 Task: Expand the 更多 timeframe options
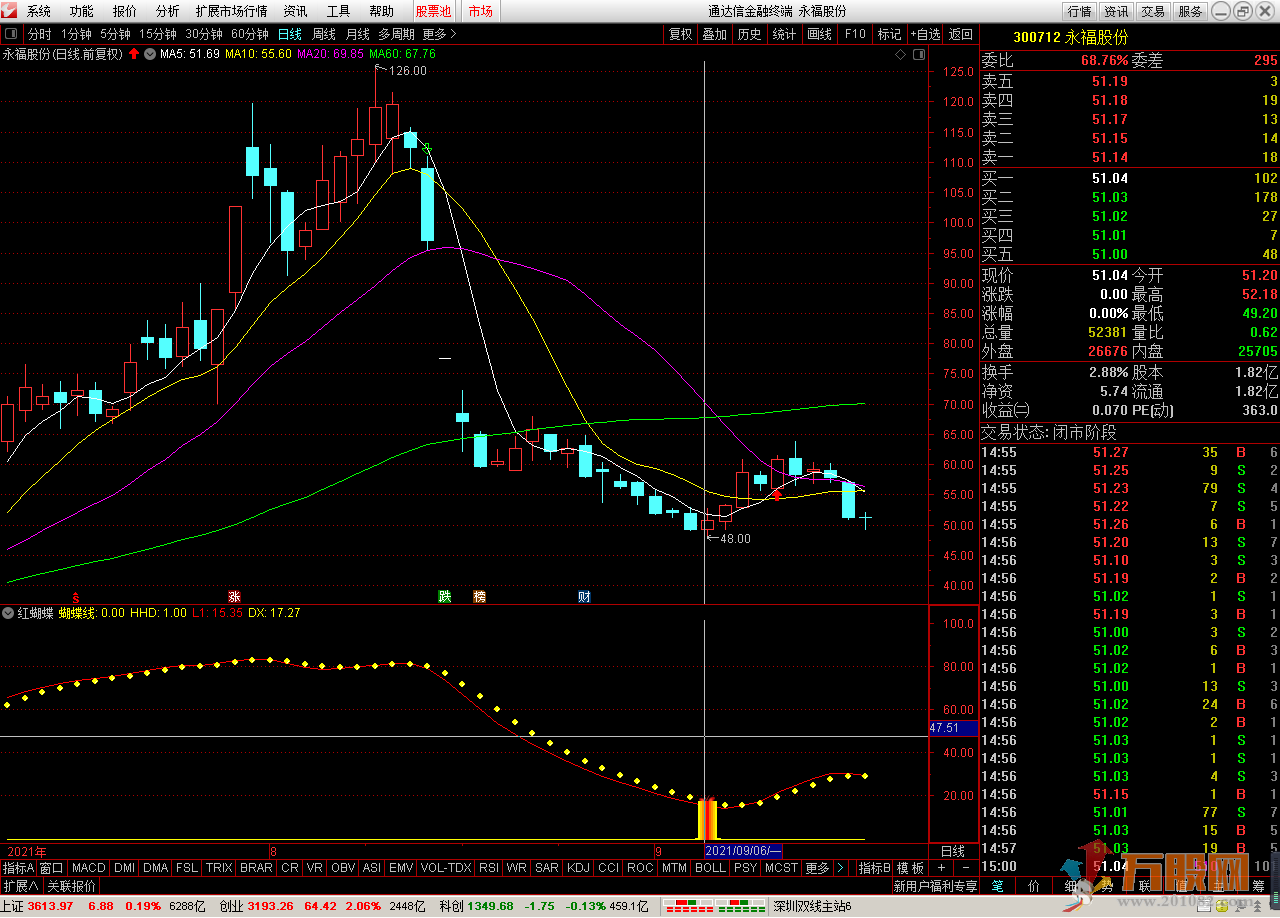[439, 34]
